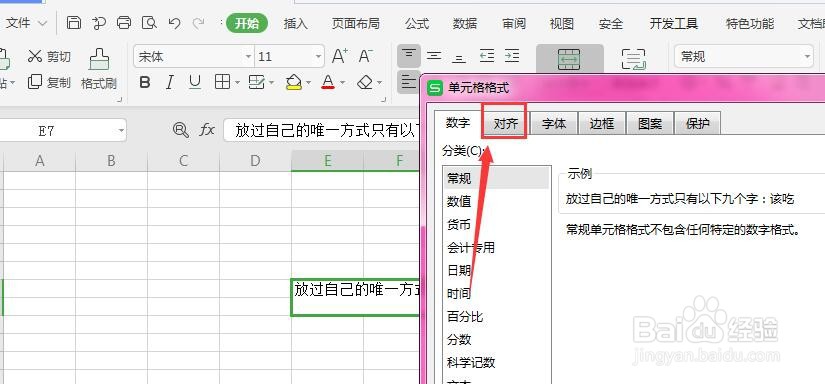Switch to 对齐 tab in dialog
Screen dimensions: 825x384
[505, 124]
